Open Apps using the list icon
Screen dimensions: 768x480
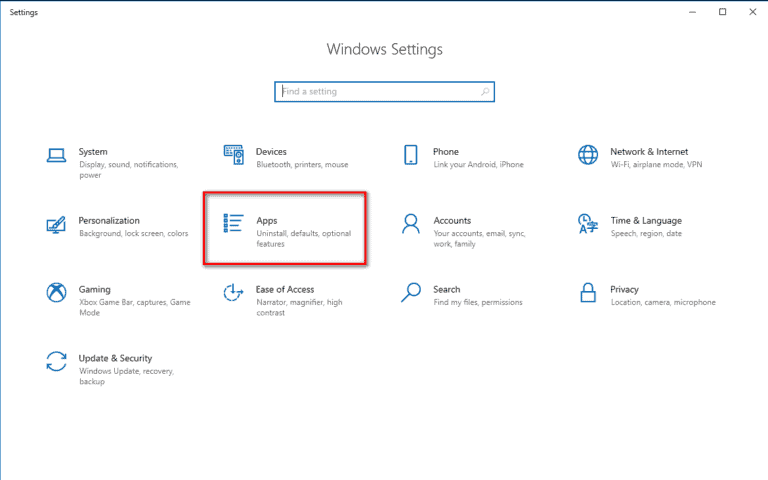coord(234,223)
